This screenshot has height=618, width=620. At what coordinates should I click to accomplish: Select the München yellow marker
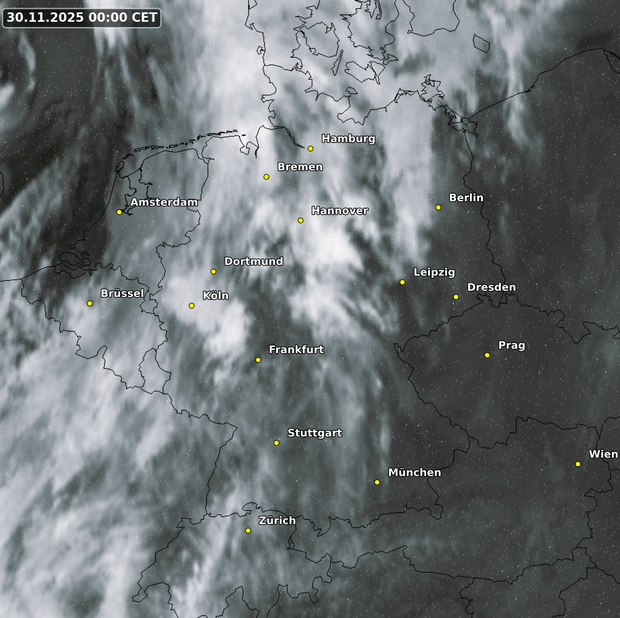[x=377, y=482]
